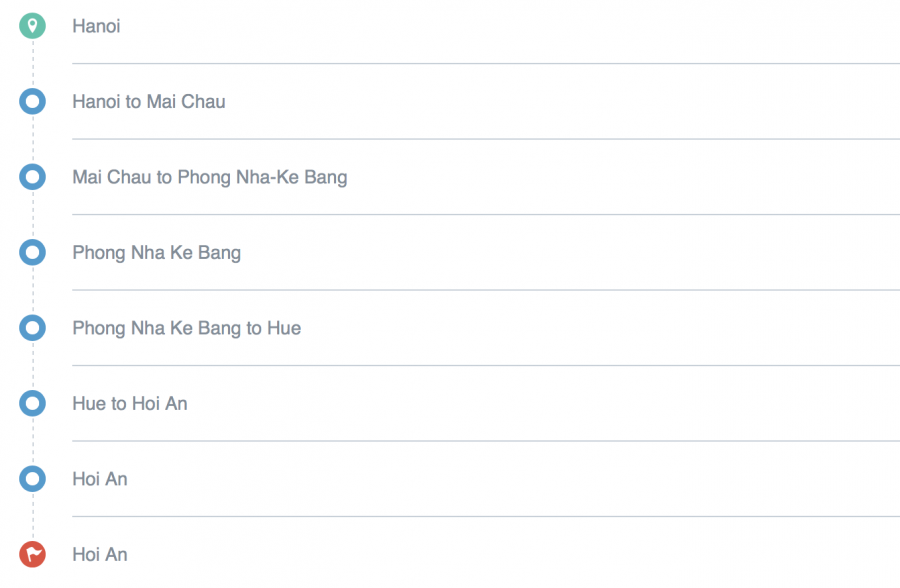Click the circle marker next to Phong Nha Ke Bang

(x=33, y=253)
